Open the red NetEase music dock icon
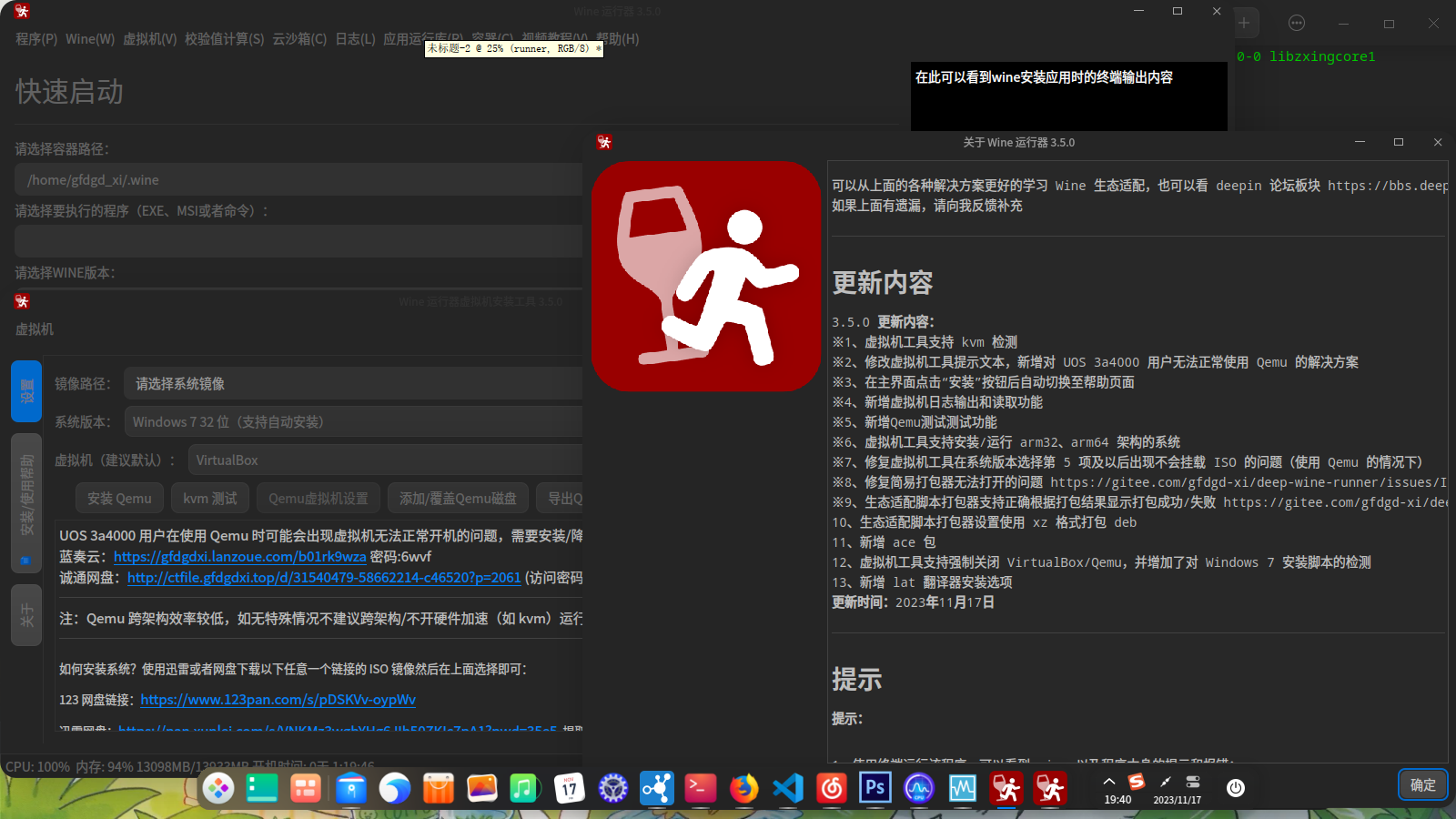Screen dimensions: 1456x819 (831, 788)
